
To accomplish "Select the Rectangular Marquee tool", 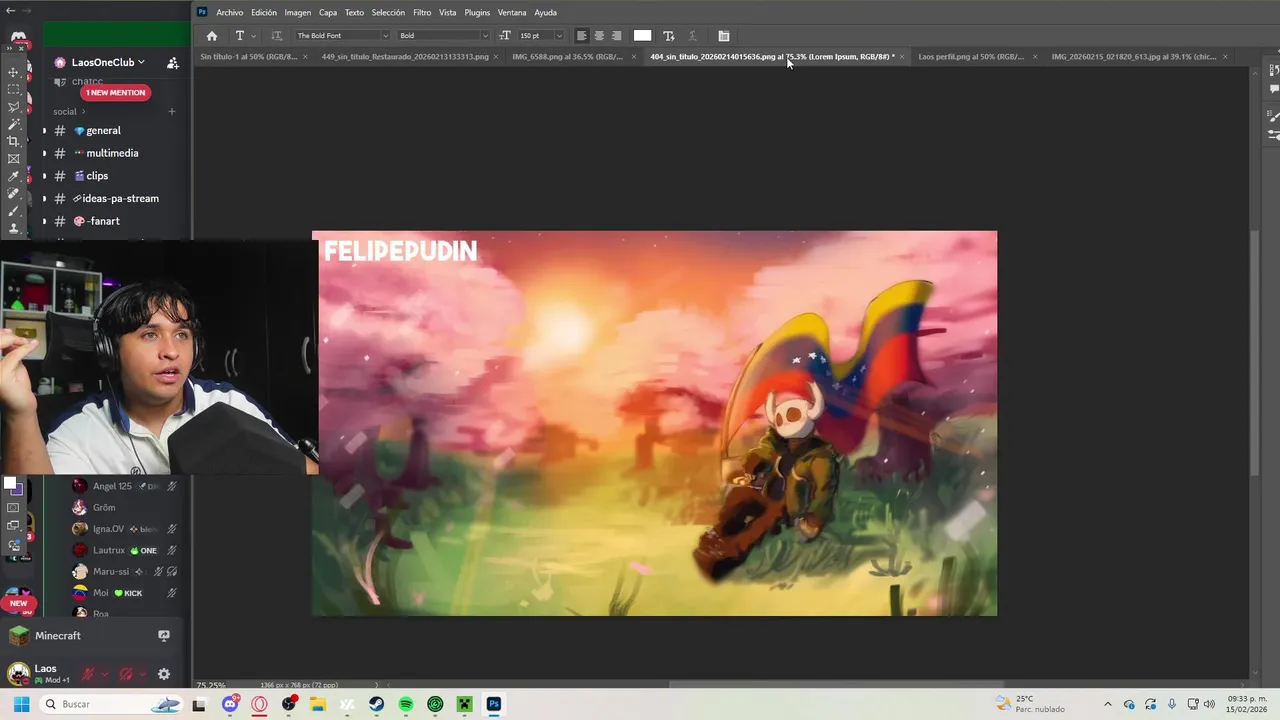I will pyautogui.click(x=13, y=89).
